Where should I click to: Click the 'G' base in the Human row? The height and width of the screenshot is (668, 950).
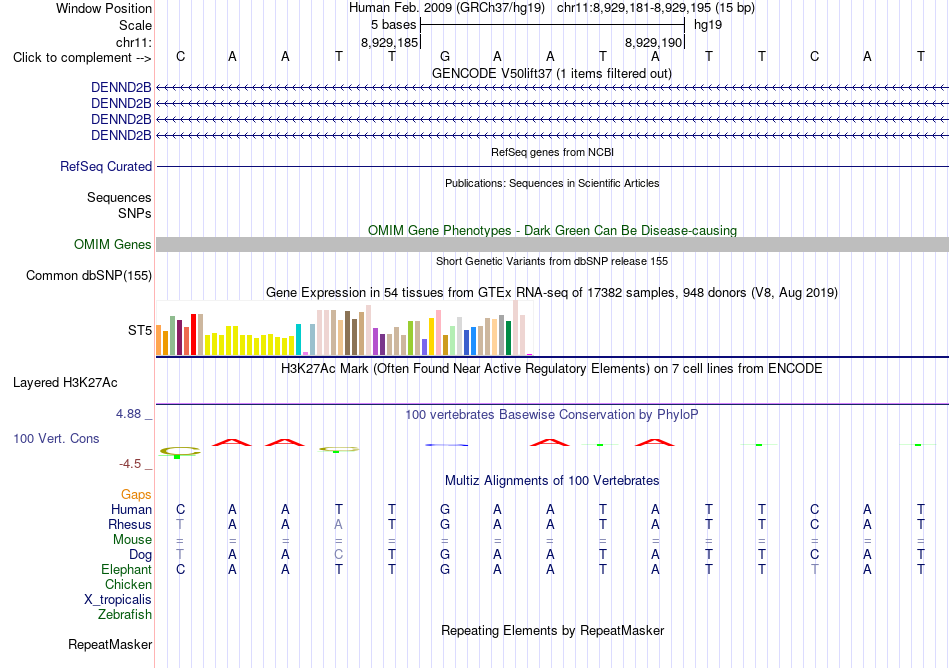(445, 509)
